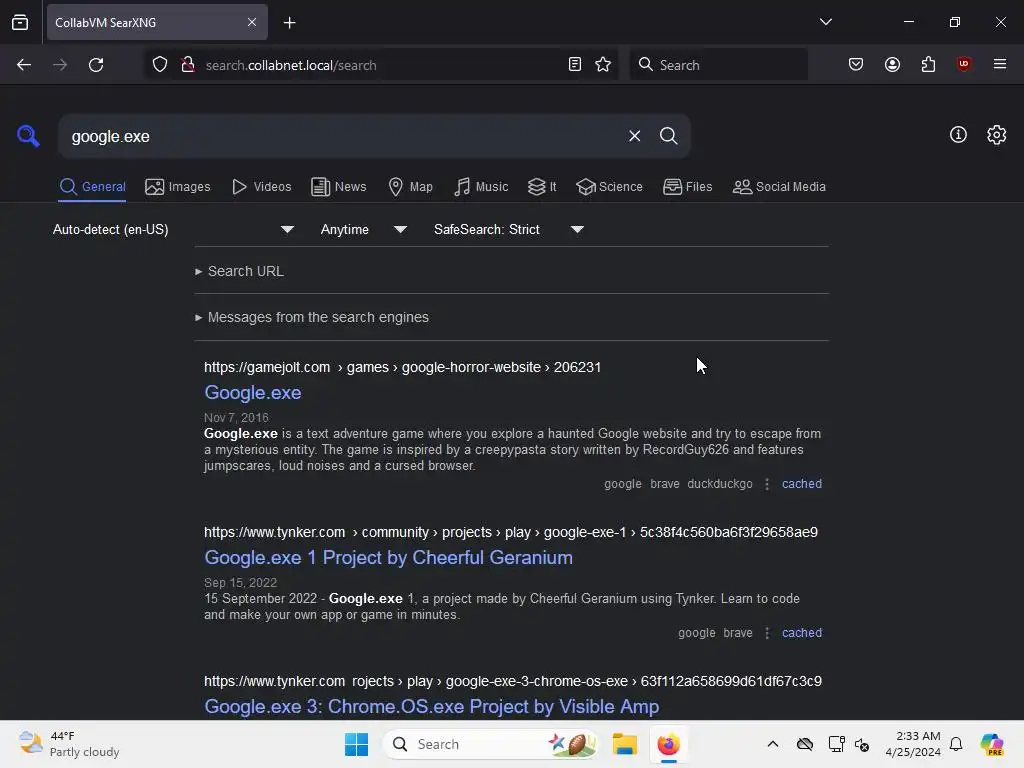Open the Firefox View icon

click(x=20, y=23)
